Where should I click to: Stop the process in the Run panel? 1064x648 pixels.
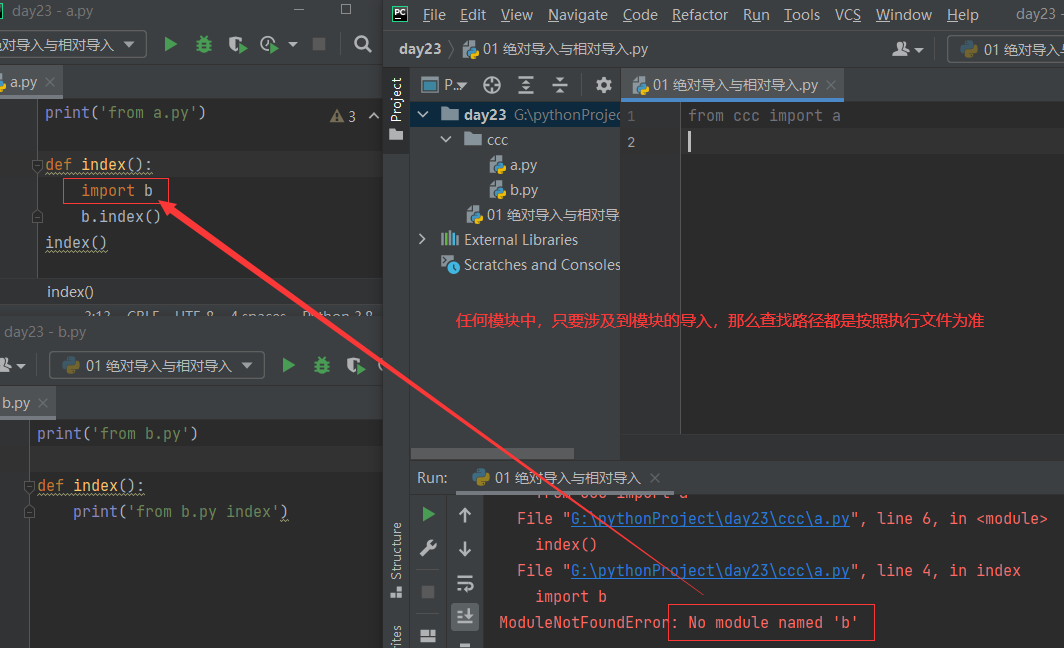(x=428, y=592)
